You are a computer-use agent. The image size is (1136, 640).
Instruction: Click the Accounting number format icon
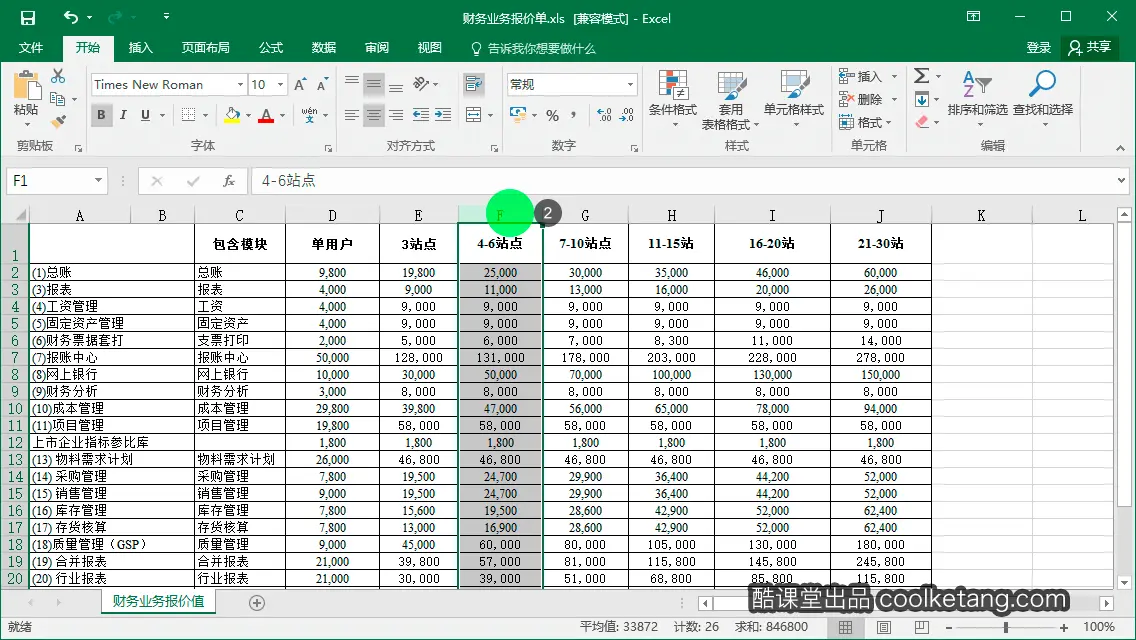(x=518, y=115)
